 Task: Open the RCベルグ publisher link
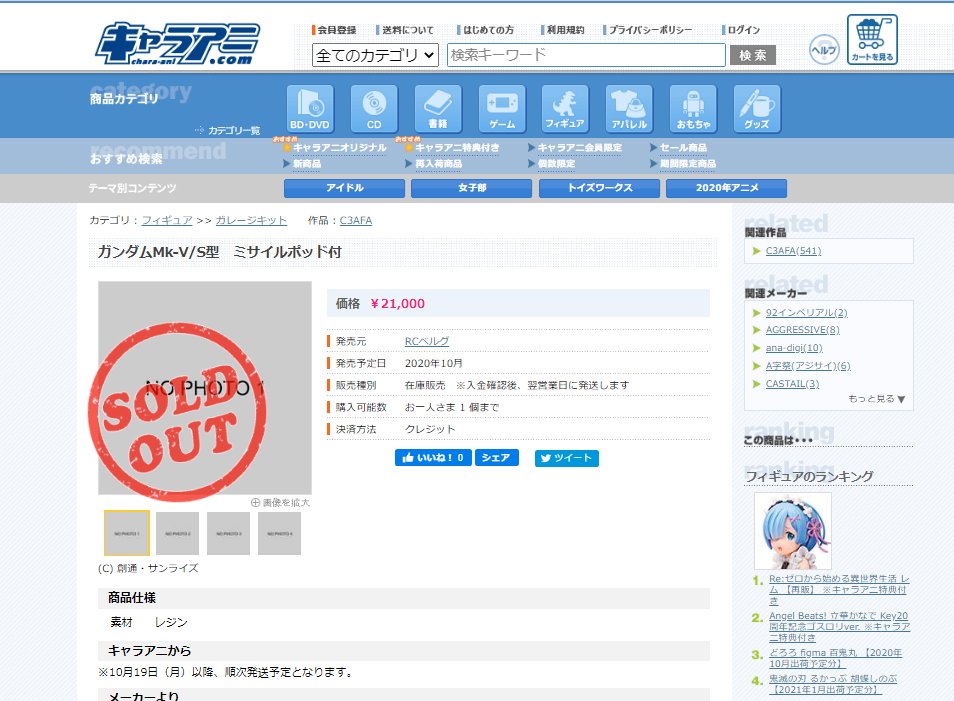[x=427, y=341]
